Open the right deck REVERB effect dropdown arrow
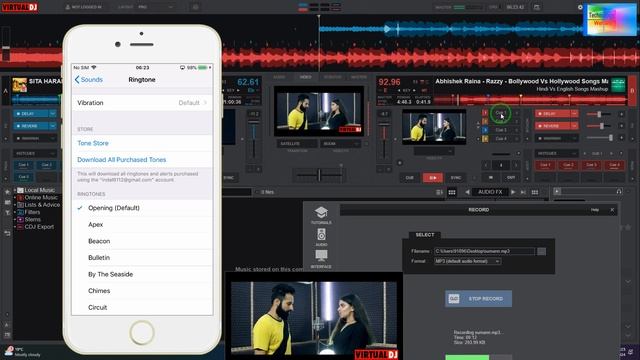Image resolution: width=640 pixels, height=360 pixels. (574, 126)
